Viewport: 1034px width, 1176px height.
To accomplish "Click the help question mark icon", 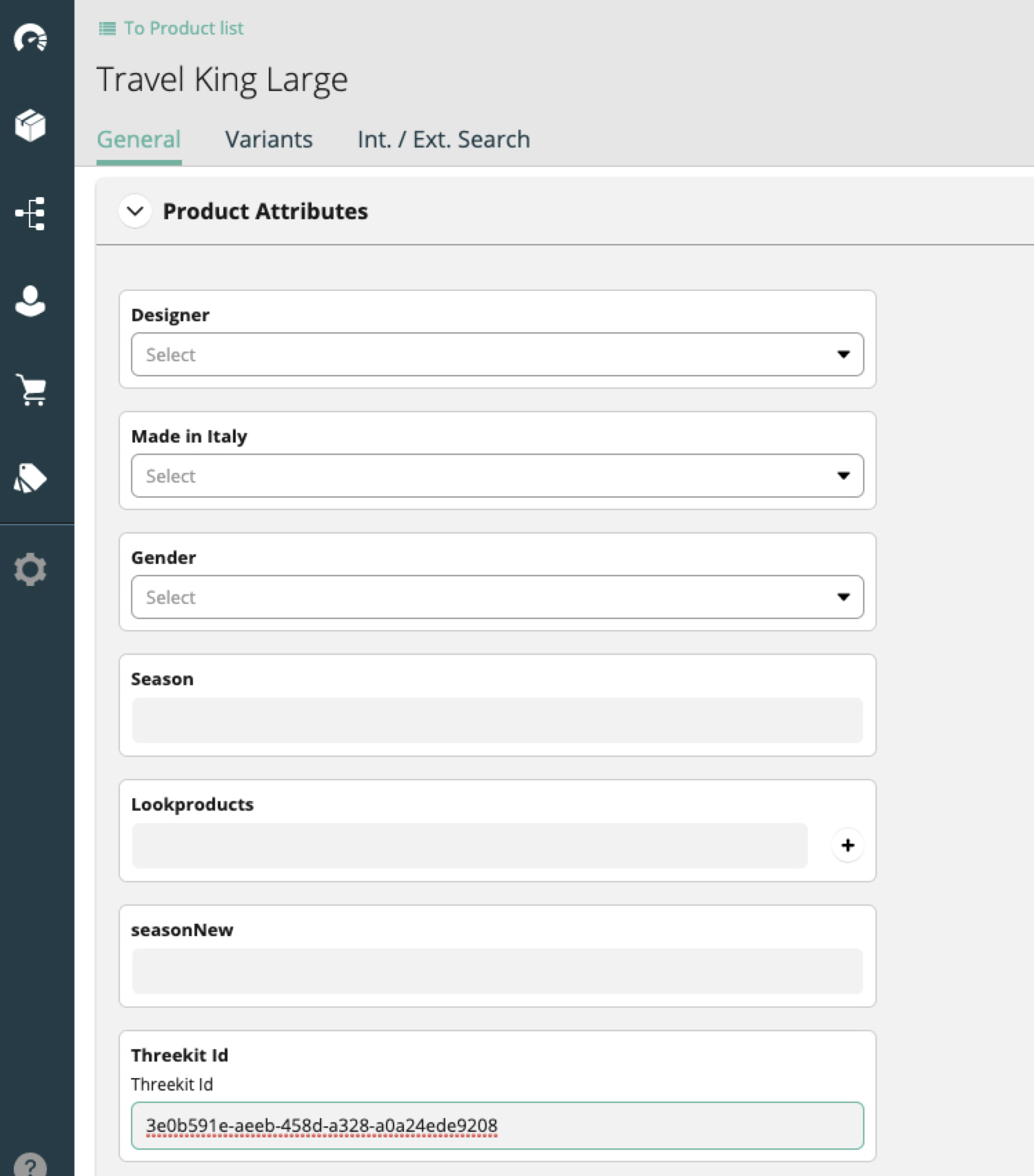I will coord(30,1165).
